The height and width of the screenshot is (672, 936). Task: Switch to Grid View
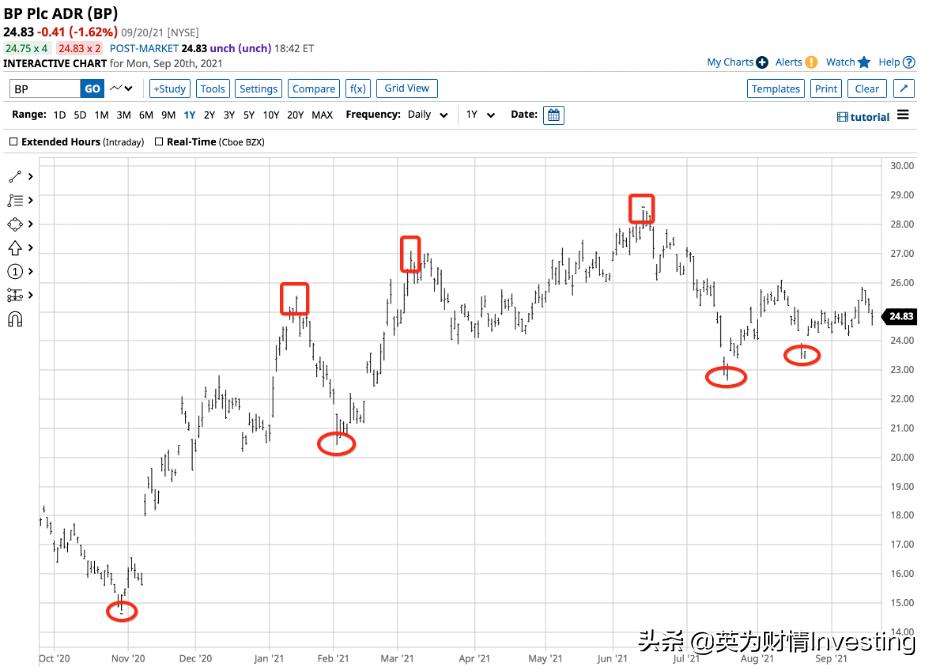point(407,88)
